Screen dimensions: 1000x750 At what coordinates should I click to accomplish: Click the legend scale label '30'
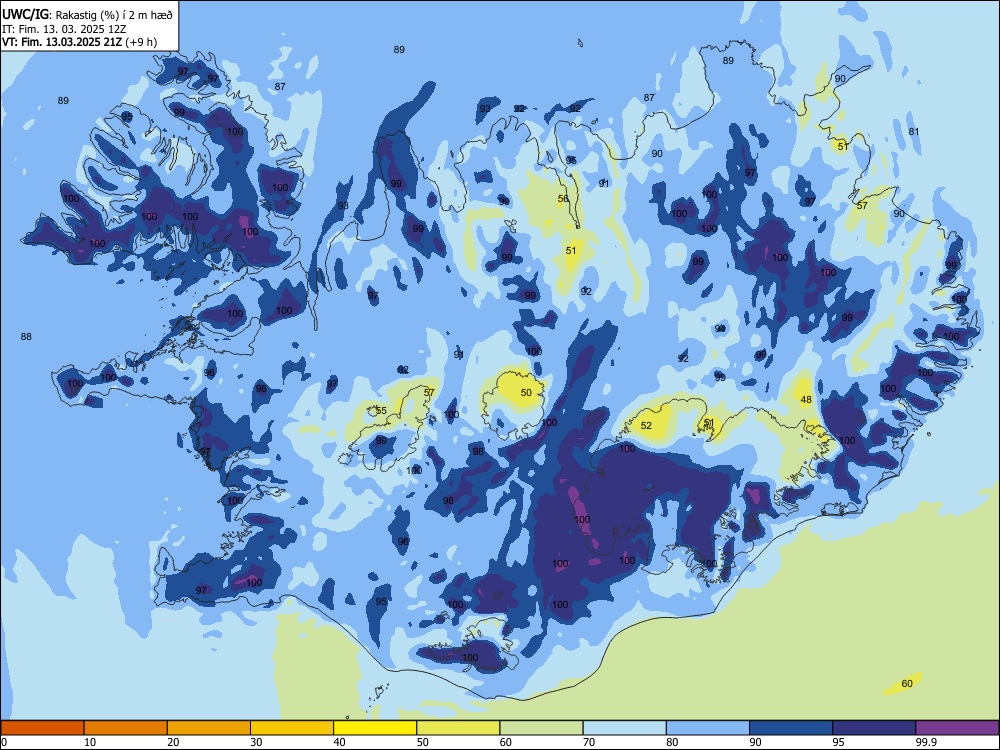click(256, 742)
